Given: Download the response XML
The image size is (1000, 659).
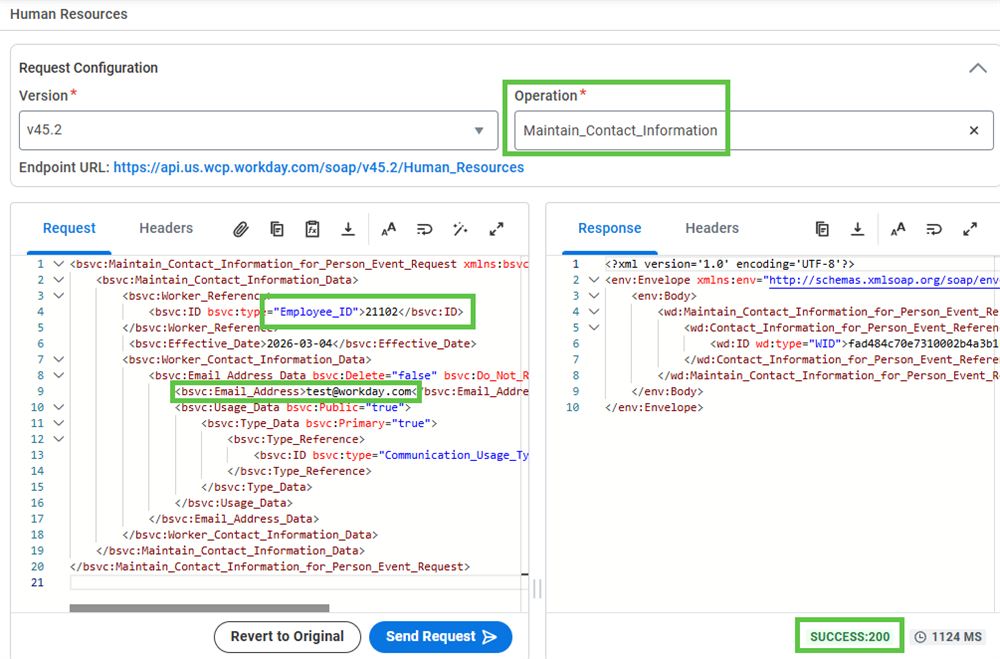Looking at the screenshot, I should 858,229.
